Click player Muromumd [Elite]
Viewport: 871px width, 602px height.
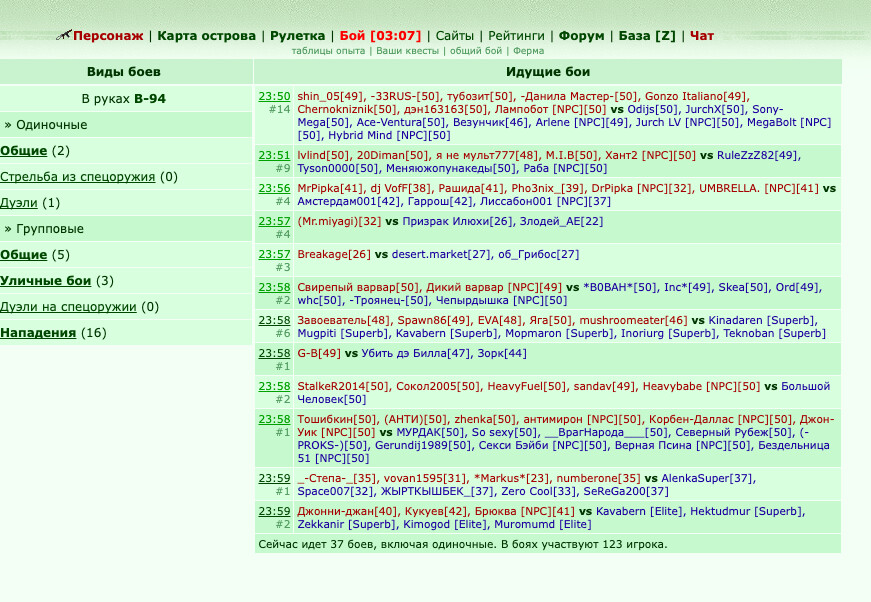(543, 524)
